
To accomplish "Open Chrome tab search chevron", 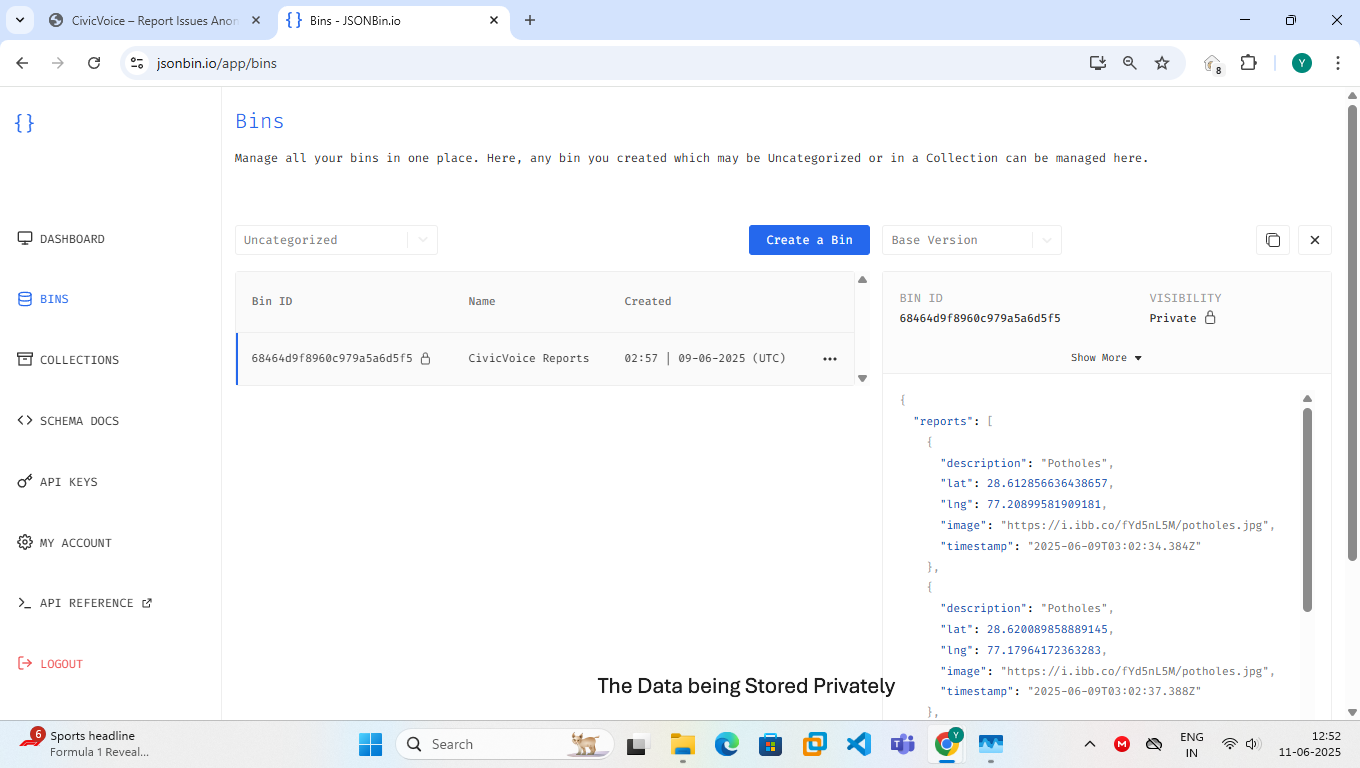I will point(19,20).
